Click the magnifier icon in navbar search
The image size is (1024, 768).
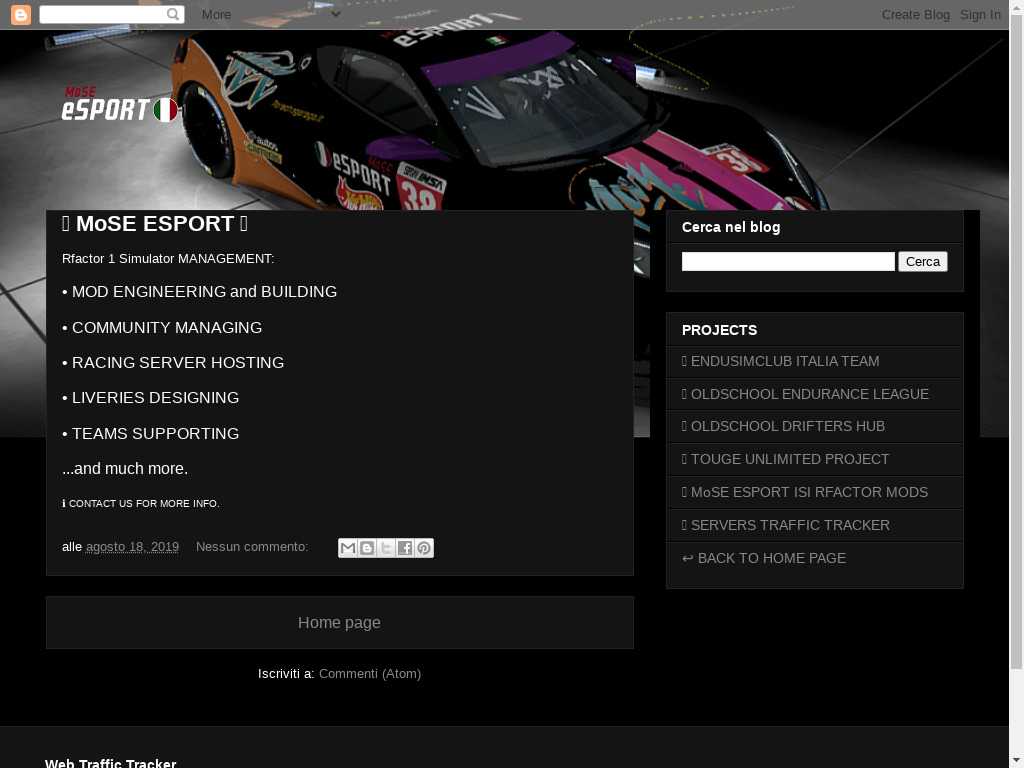[174, 14]
